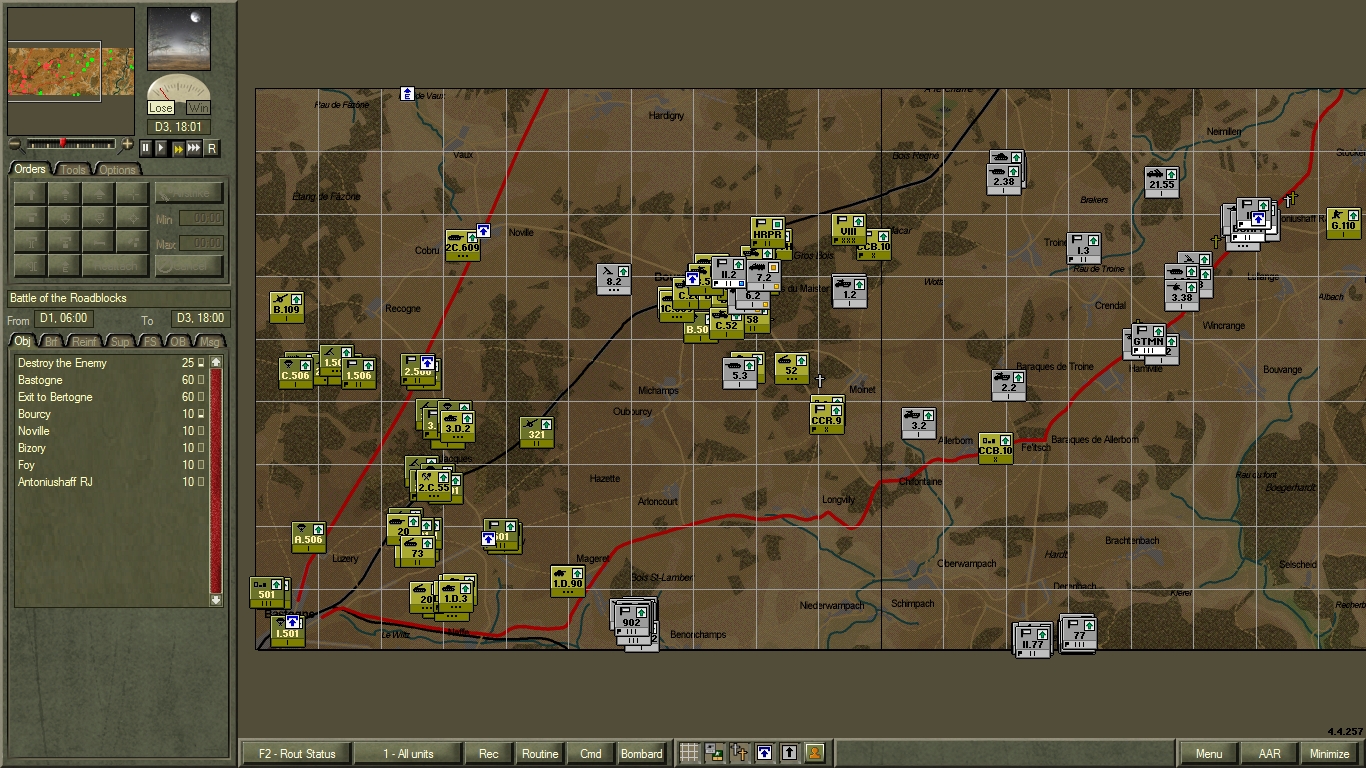The image size is (1366, 768).
Task: Click the Lose/Win victory gauge
Action: coord(179,95)
